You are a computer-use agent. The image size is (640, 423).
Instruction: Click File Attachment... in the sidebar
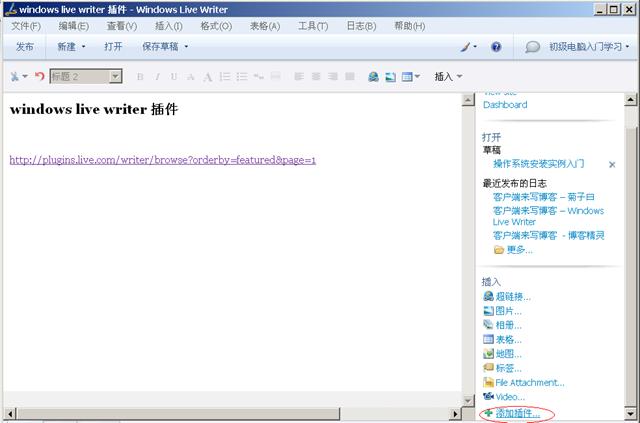click(x=524, y=382)
